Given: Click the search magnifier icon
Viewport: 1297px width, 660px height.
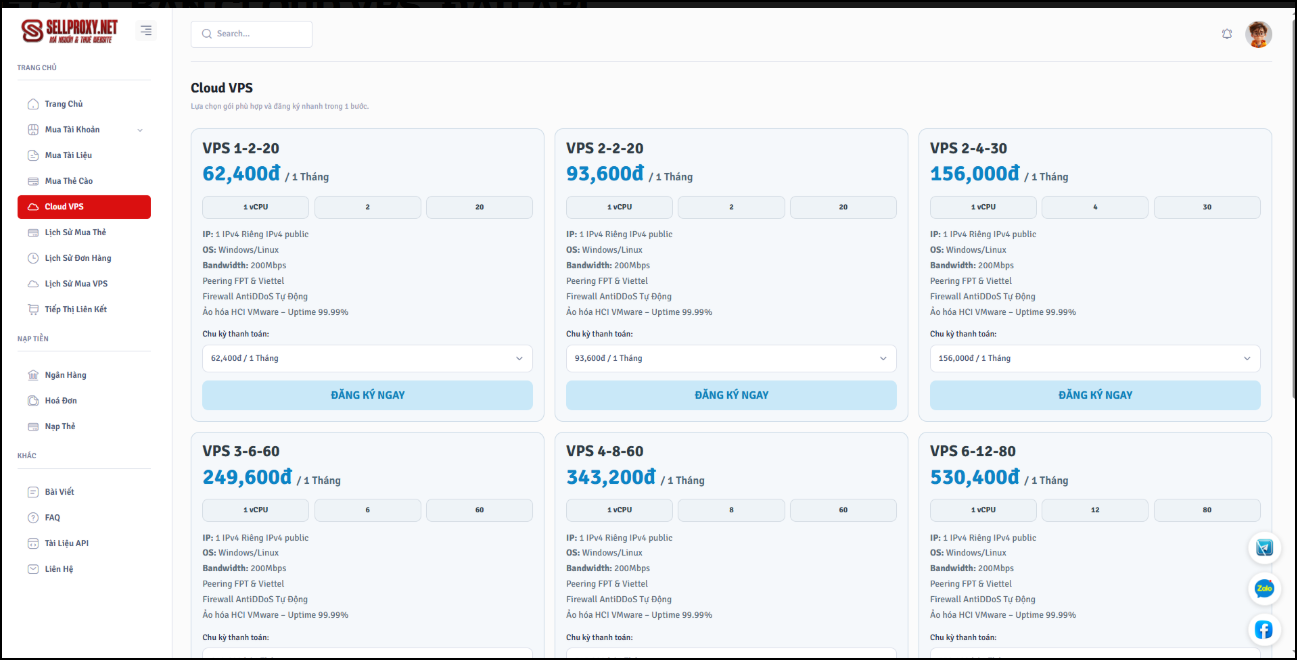Looking at the screenshot, I should [207, 34].
